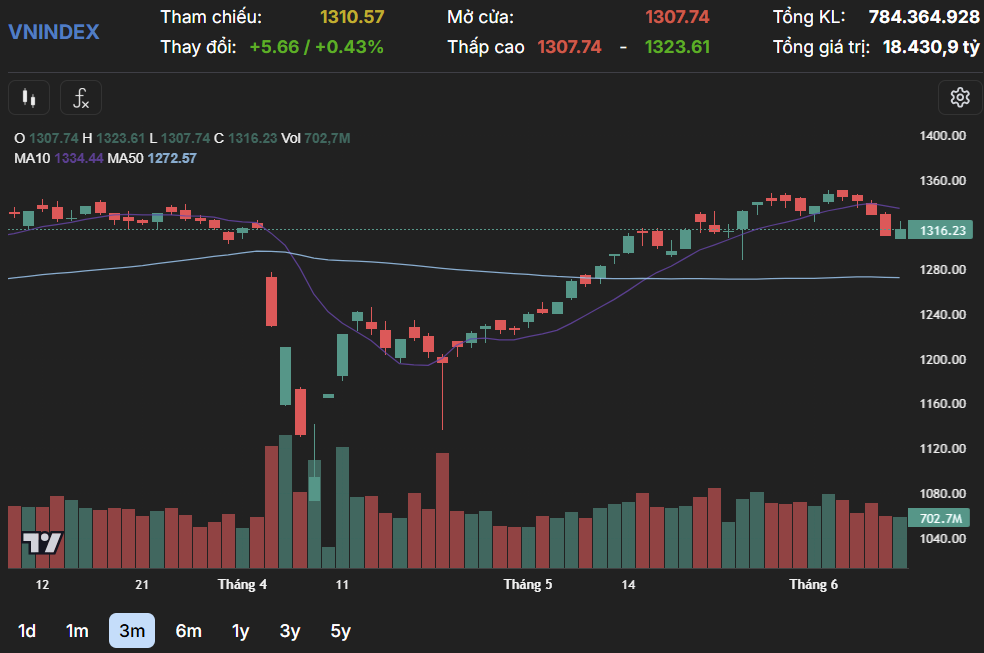Click the Tháng 6 time axis label
984x653 pixels.
click(x=813, y=585)
